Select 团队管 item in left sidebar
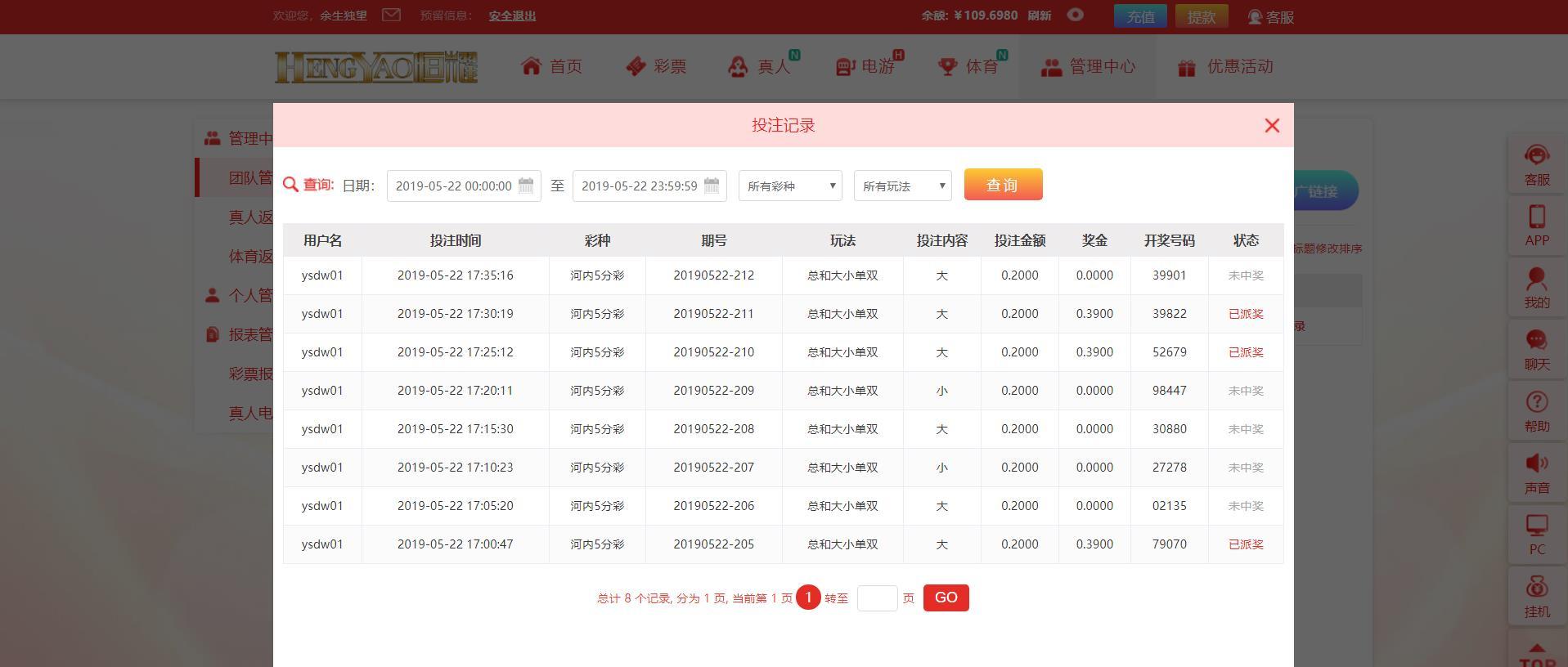This screenshot has height=667, width=1568. pyautogui.click(x=250, y=177)
